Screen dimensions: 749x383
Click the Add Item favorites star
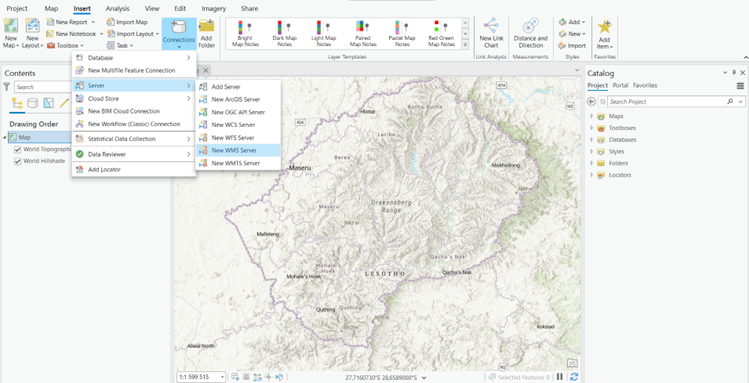pyautogui.click(x=605, y=27)
